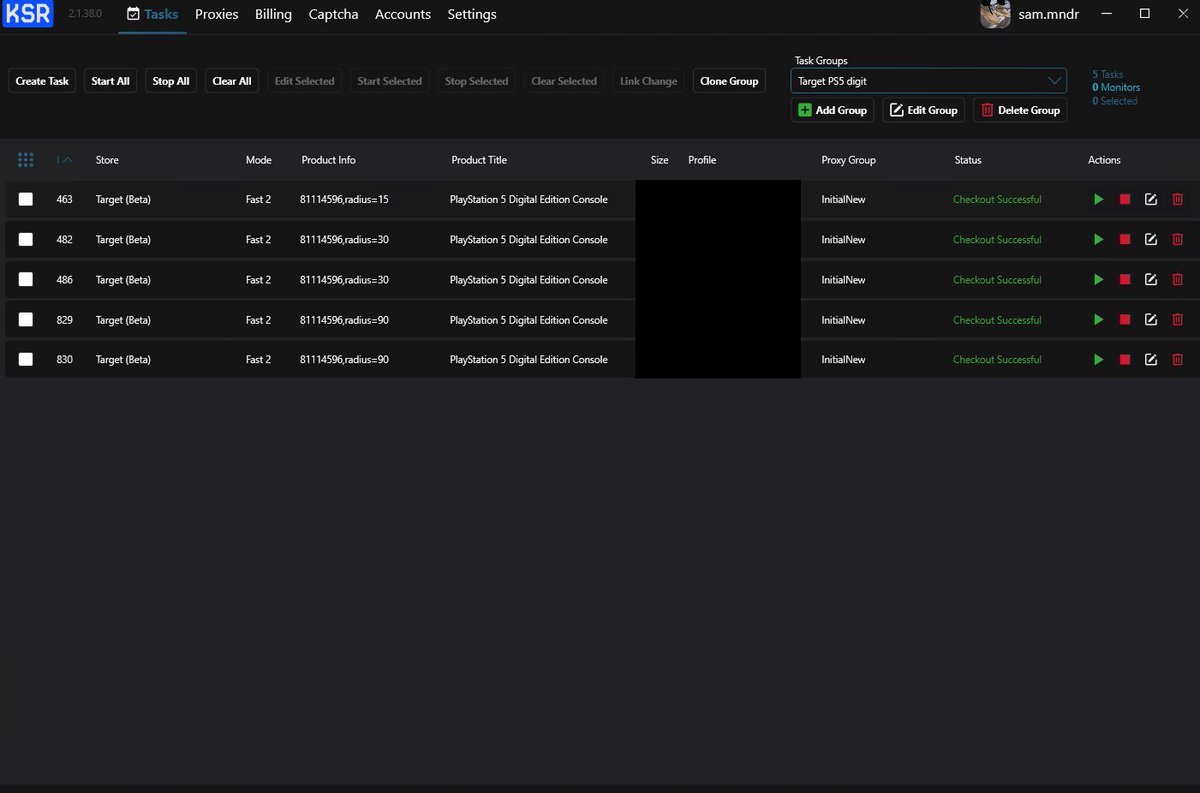This screenshot has width=1200, height=793.
Task: Click Add Group button
Action: [832, 110]
